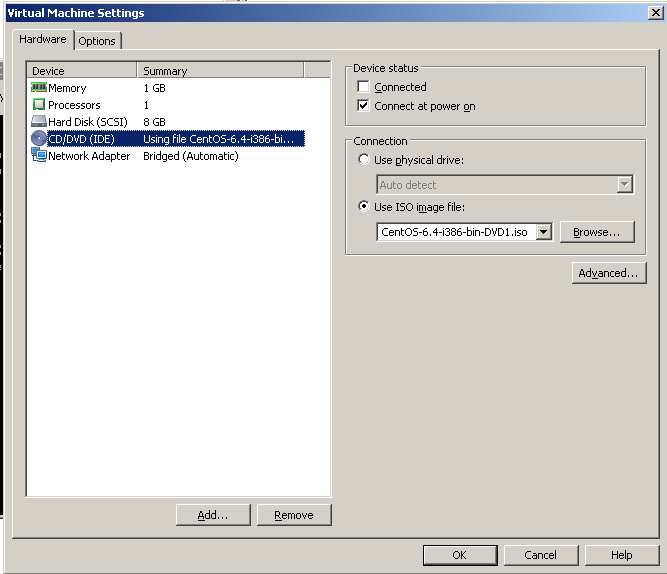Image resolution: width=667 pixels, height=574 pixels.
Task: Select the Hard Disk (SCSI) row label
Action: pos(88,122)
